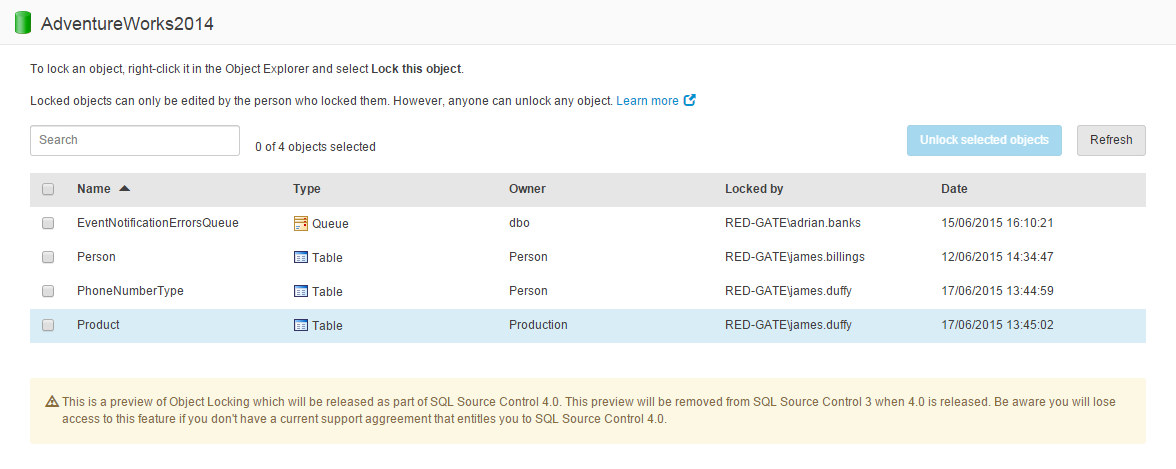Tick the PhoneNumberType row checkbox
The height and width of the screenshot is (469, 1176).
coord(48,291)
